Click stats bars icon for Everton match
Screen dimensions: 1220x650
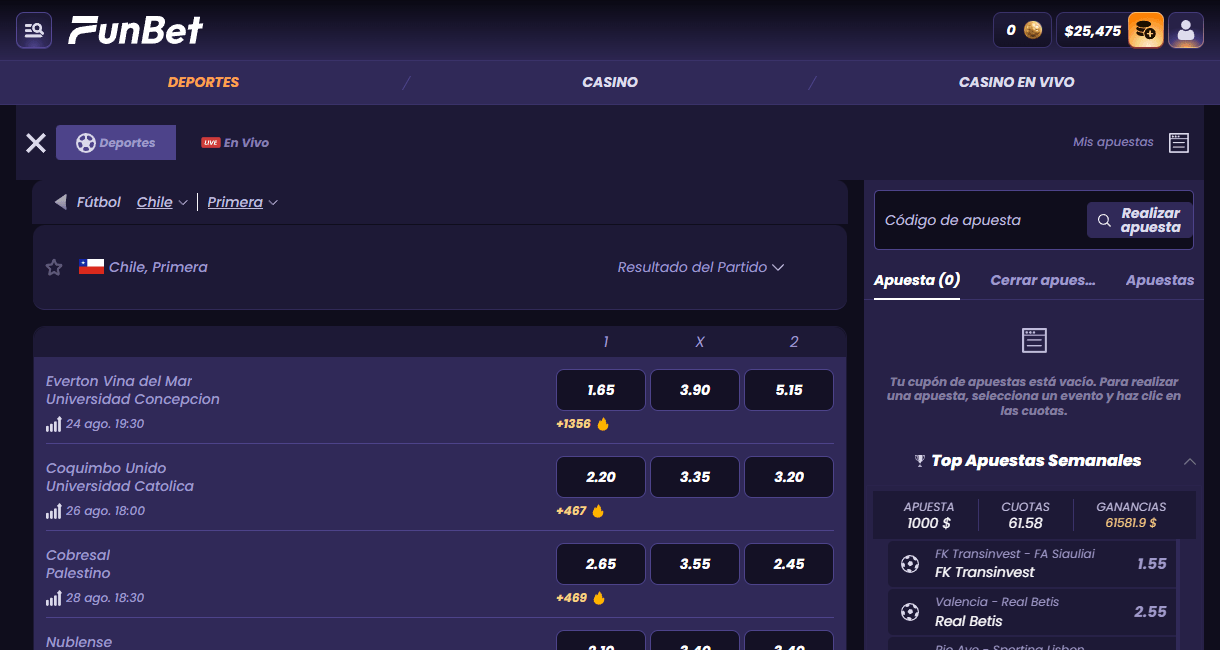[x=54, y=424]
